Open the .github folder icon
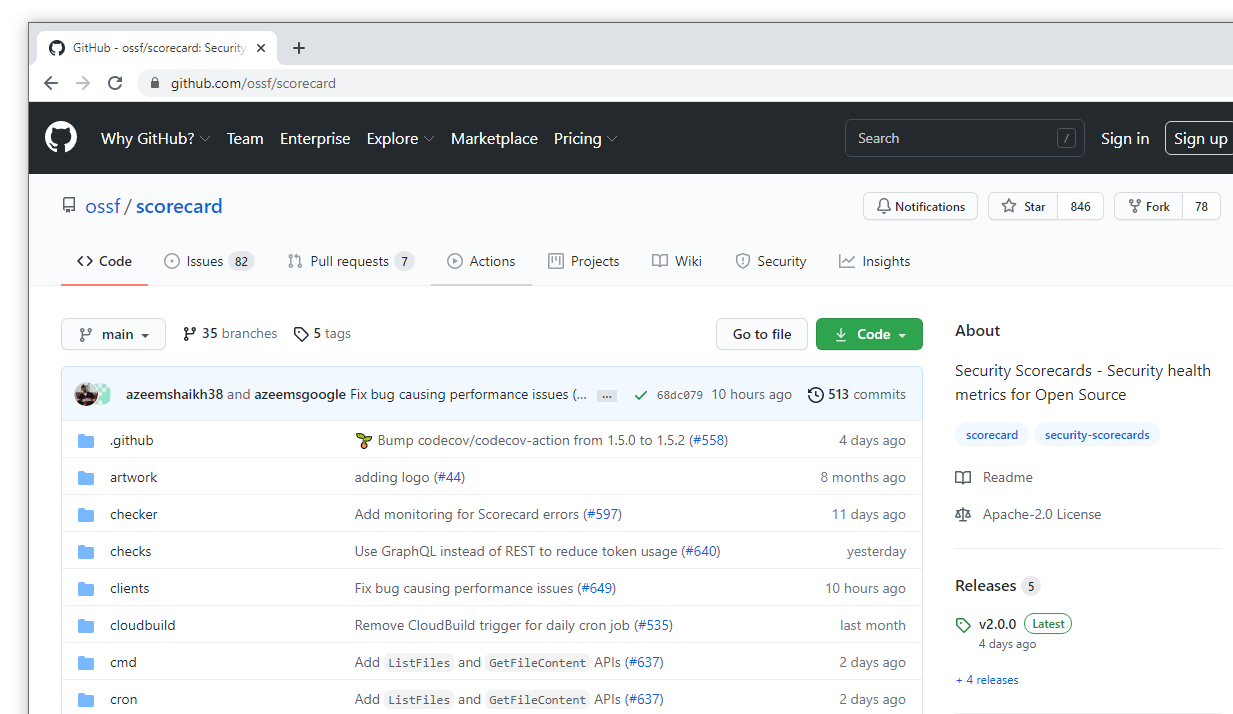Image resolution: width=1233 pixels, height=714 pixels. [85, 440]
